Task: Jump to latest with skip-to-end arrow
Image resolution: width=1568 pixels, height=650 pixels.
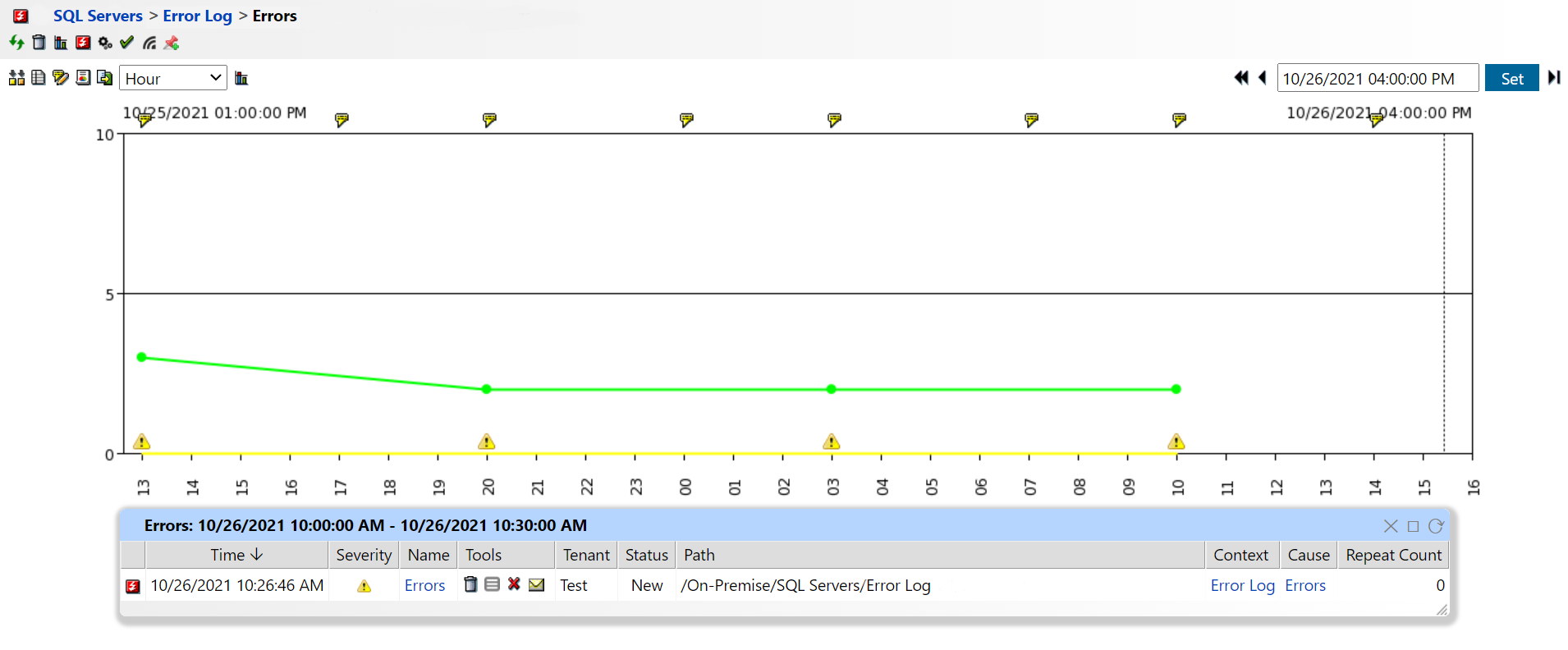Action: click(x=1553, y=77)
